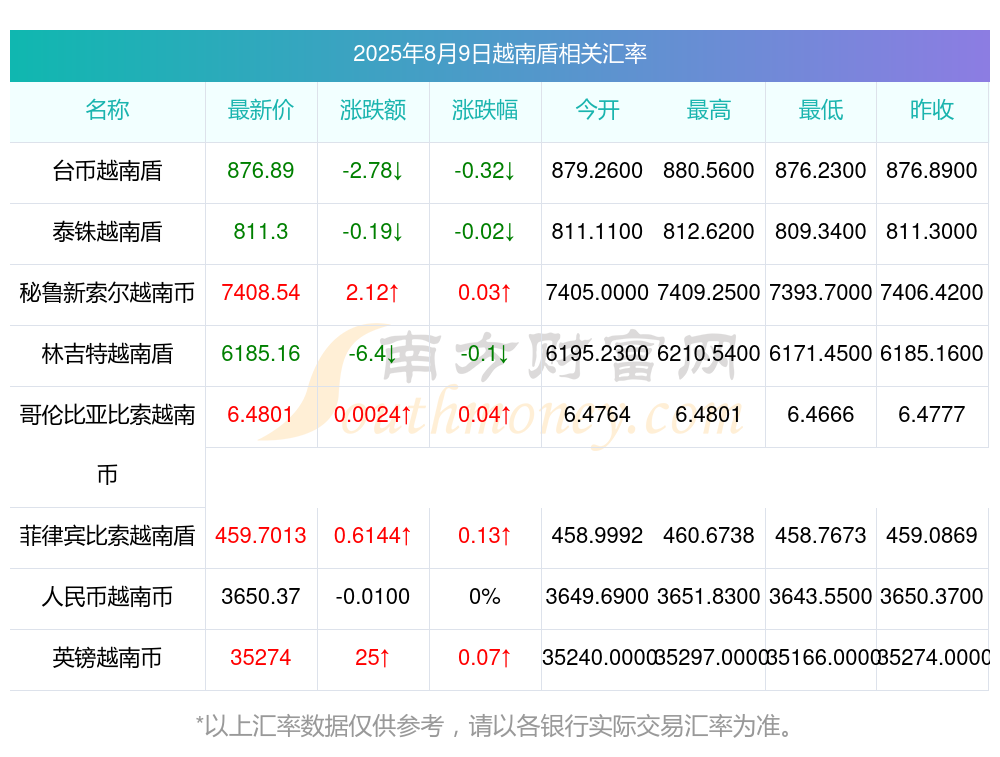Image resolution: width=1000 pixels, height=757 pixels.
Task: Click low value 458.7673
Action: point(821,535)
